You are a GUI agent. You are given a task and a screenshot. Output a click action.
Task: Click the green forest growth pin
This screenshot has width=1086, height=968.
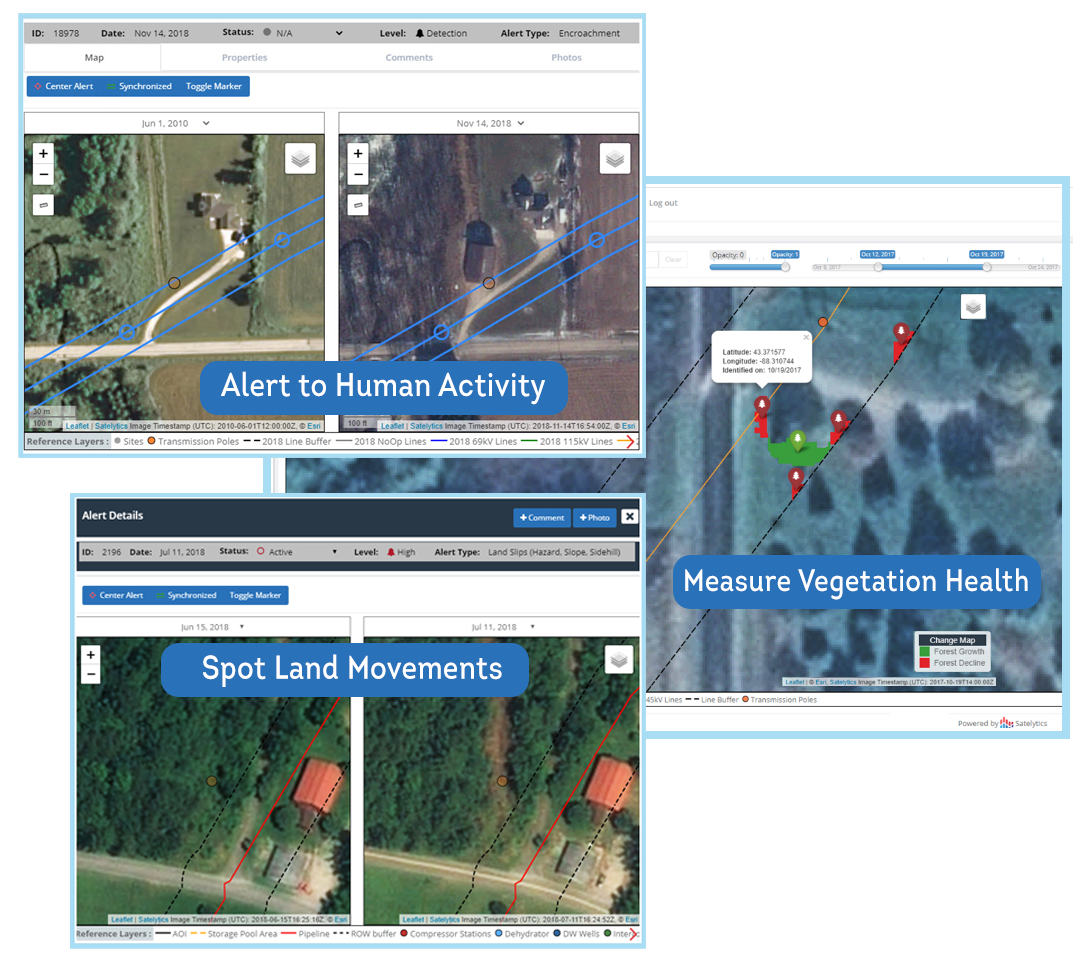pyautogui.click(x=799, y=440)
